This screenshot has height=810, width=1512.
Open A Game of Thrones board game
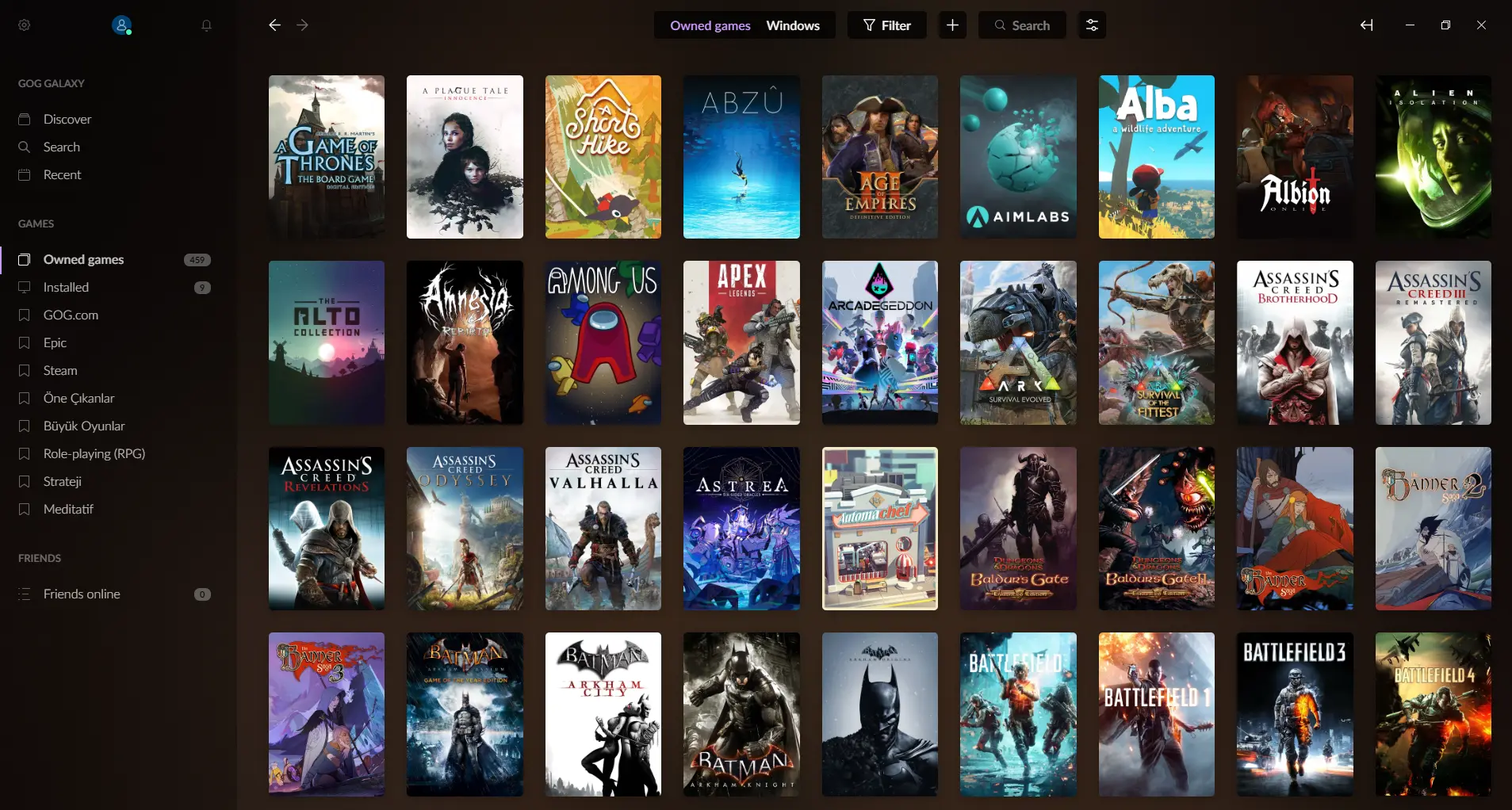coord(327,157)
